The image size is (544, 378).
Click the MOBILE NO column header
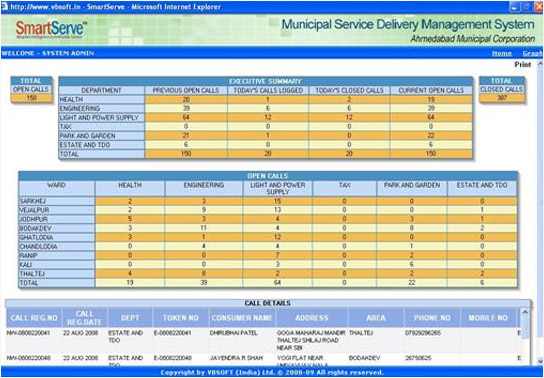tap(488, 318)
